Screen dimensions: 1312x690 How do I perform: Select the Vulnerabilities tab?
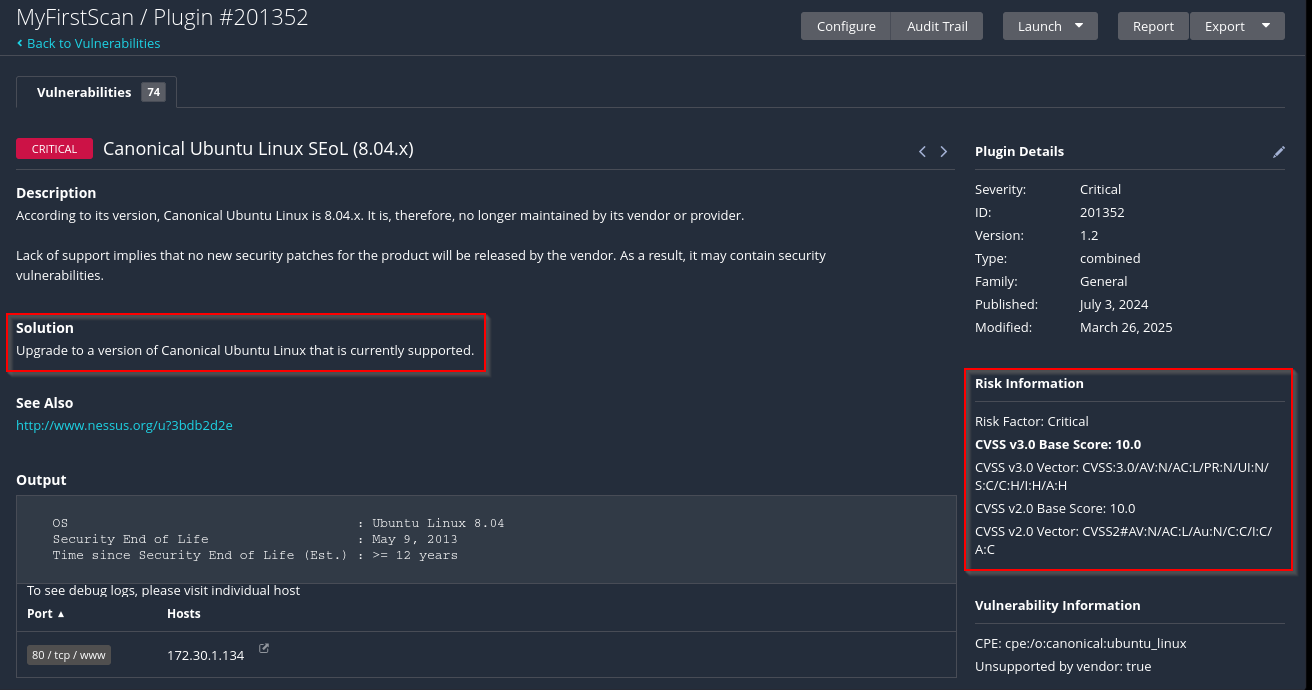96,92
